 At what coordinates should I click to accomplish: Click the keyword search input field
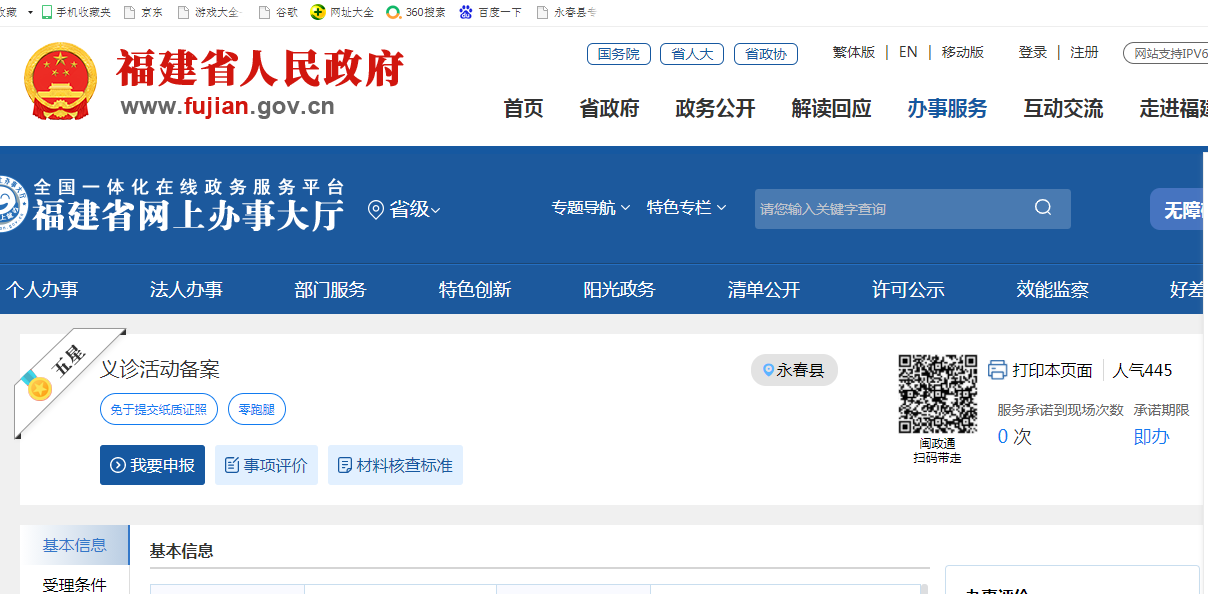coord(890,209)
